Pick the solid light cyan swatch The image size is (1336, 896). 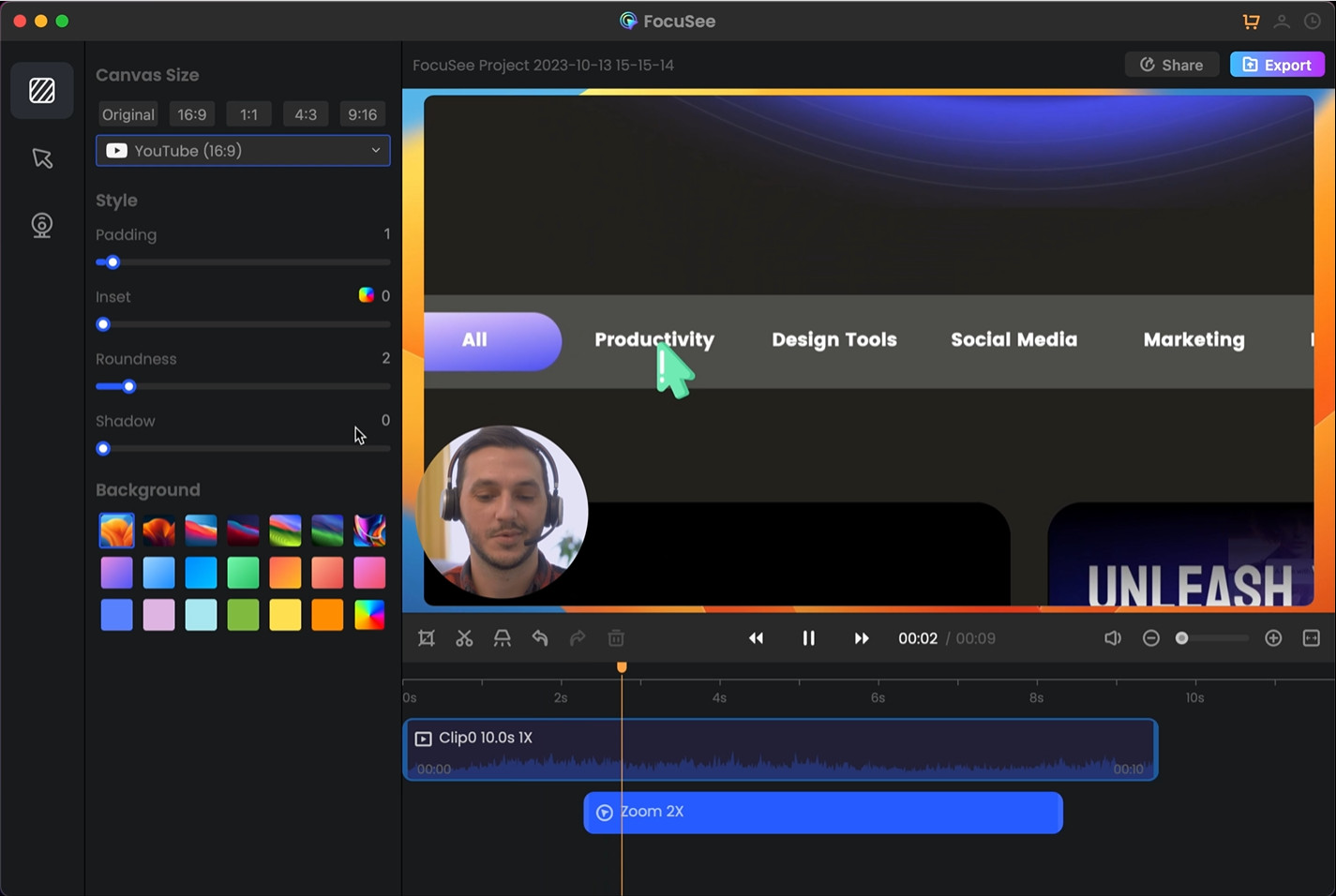(x=201, y=615)
